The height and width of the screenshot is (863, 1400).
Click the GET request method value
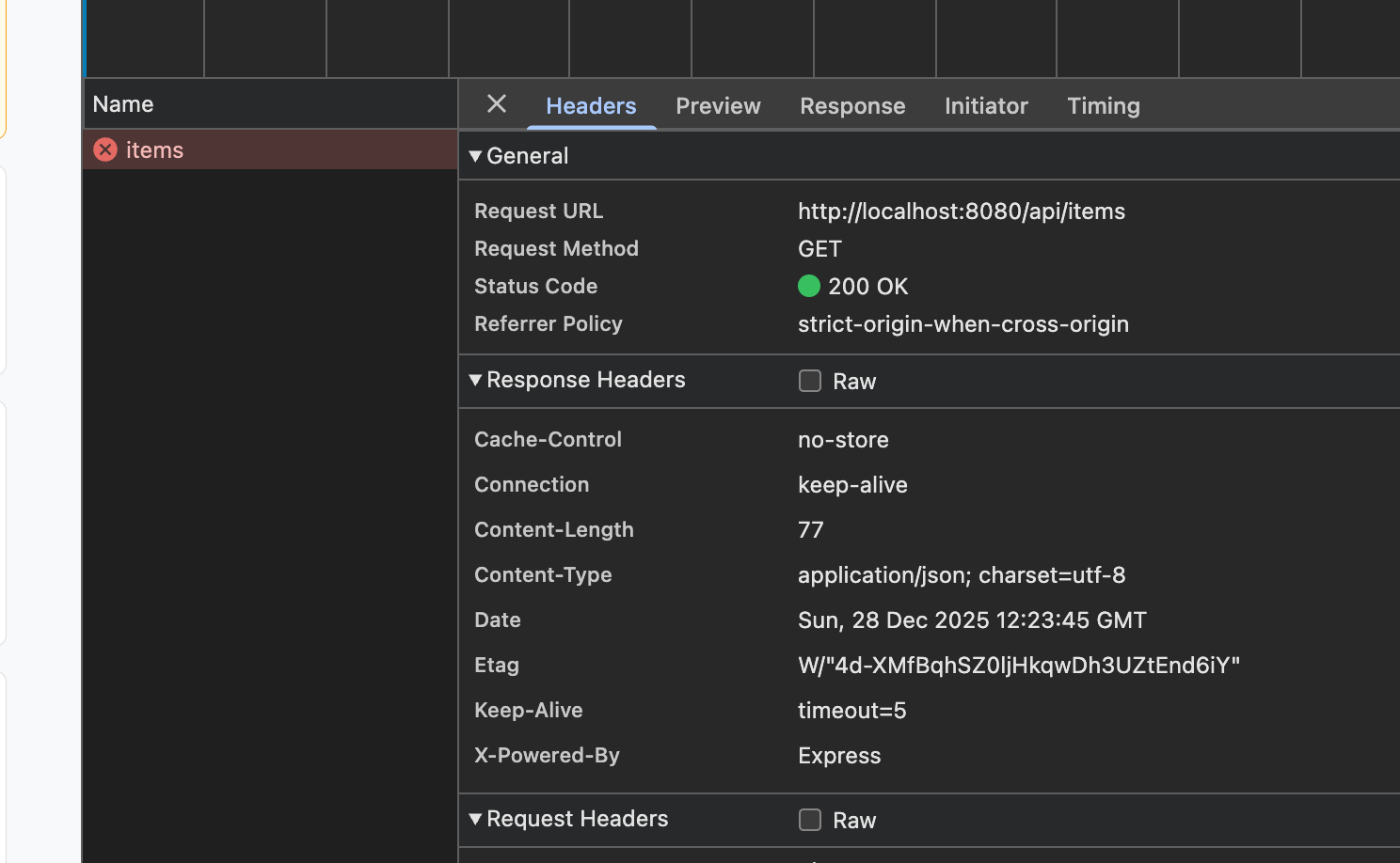820,249
